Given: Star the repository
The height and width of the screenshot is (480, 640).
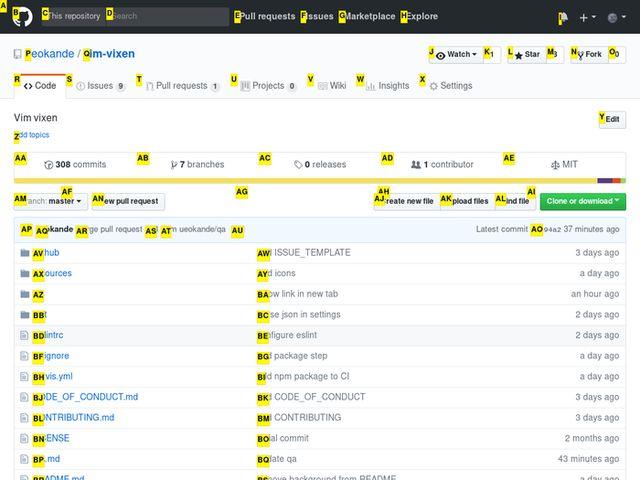Looking at the screenshot, I should (527, 55).
